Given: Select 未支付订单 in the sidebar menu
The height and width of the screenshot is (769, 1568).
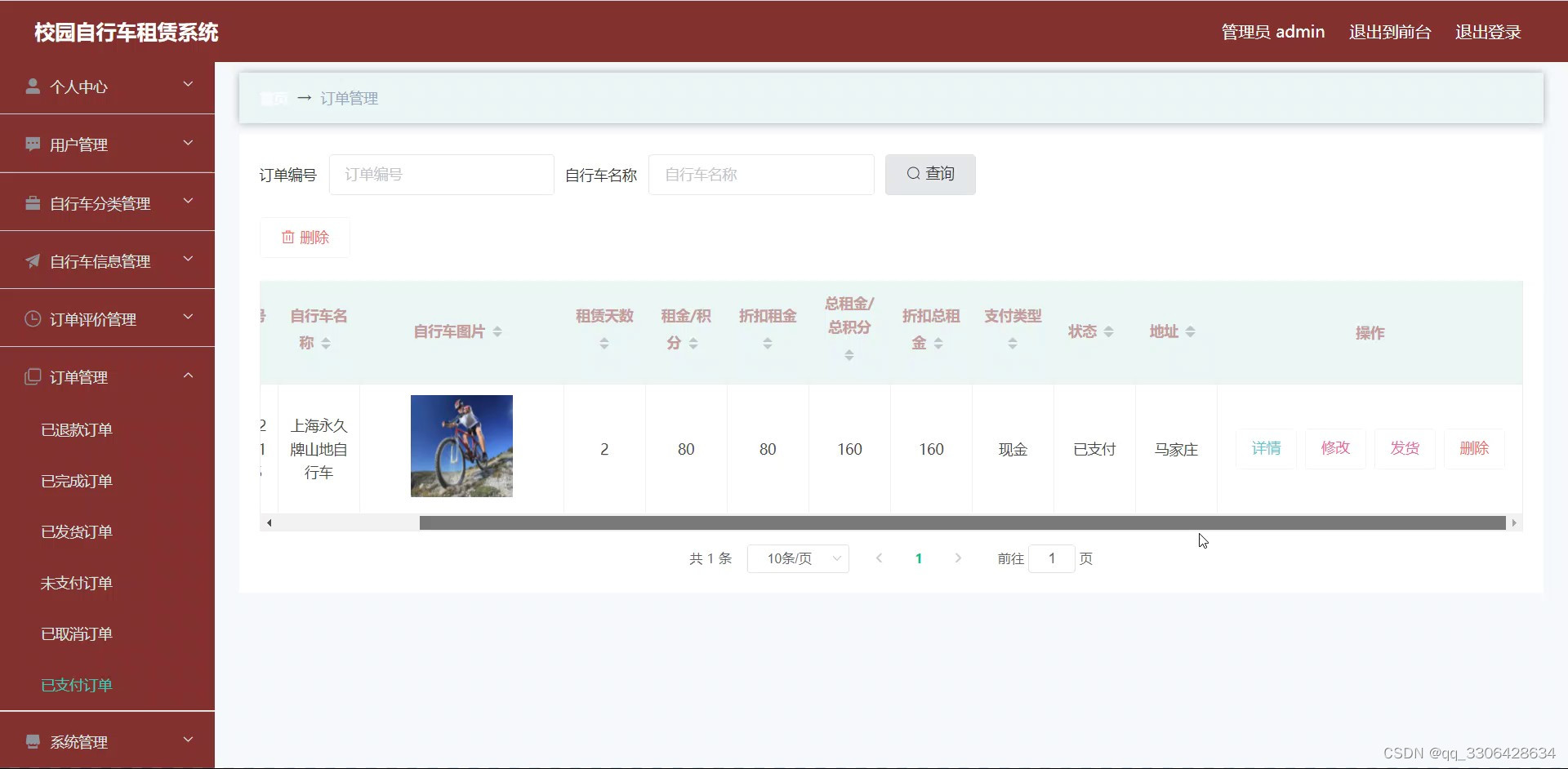Looking at the screenshot, I should (76, 583).
